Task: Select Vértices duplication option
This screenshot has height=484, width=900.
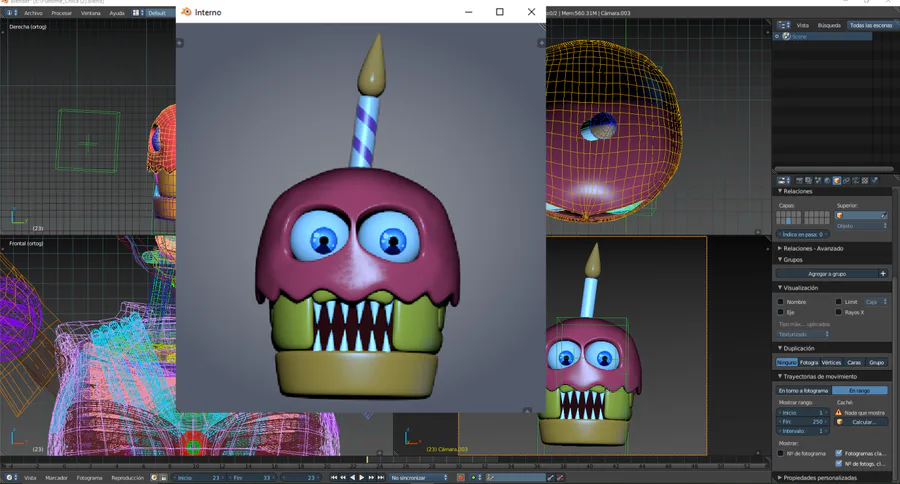Action: click(831, 363)
